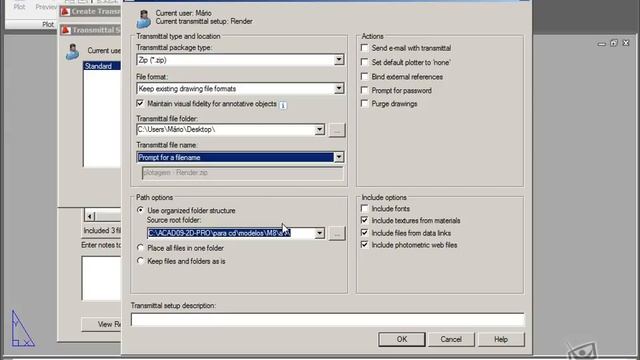Confirm settings with OK button
Viewport: 640px width, 360px height.
pos(402,339)
